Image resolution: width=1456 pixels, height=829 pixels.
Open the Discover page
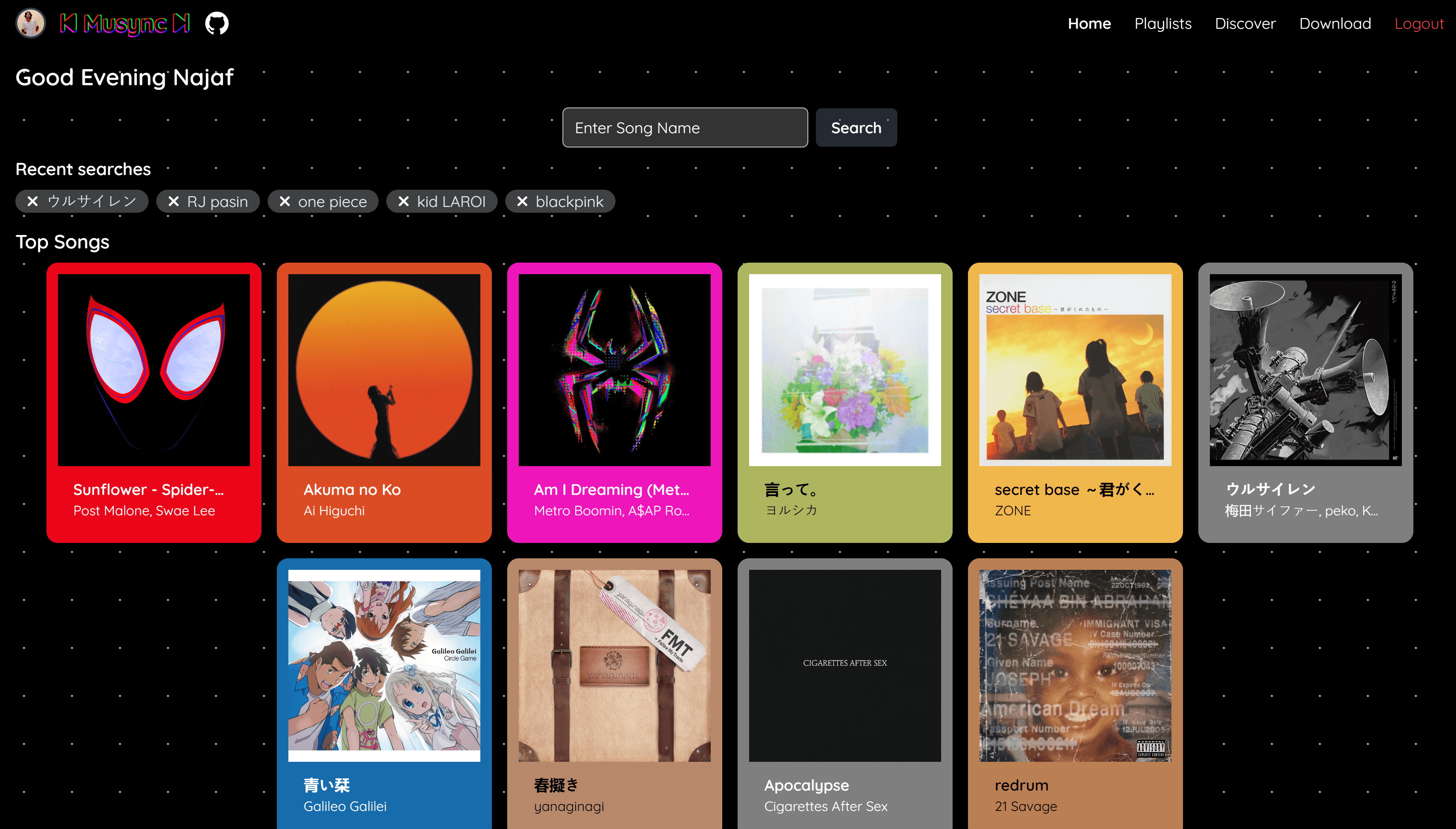[1245, 23]
